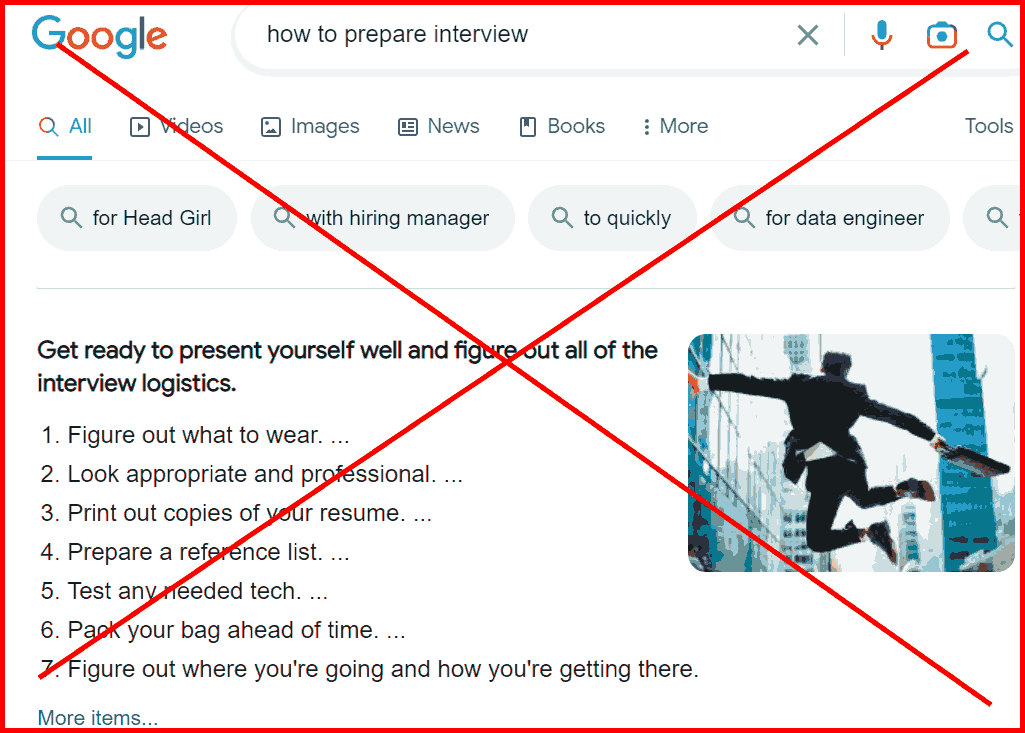Click the Google logo

[99, 36]
